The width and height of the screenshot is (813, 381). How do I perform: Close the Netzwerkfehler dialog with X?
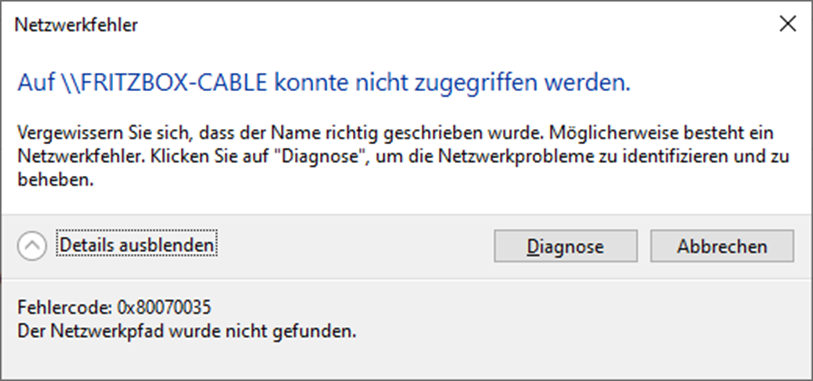(788, 24)
